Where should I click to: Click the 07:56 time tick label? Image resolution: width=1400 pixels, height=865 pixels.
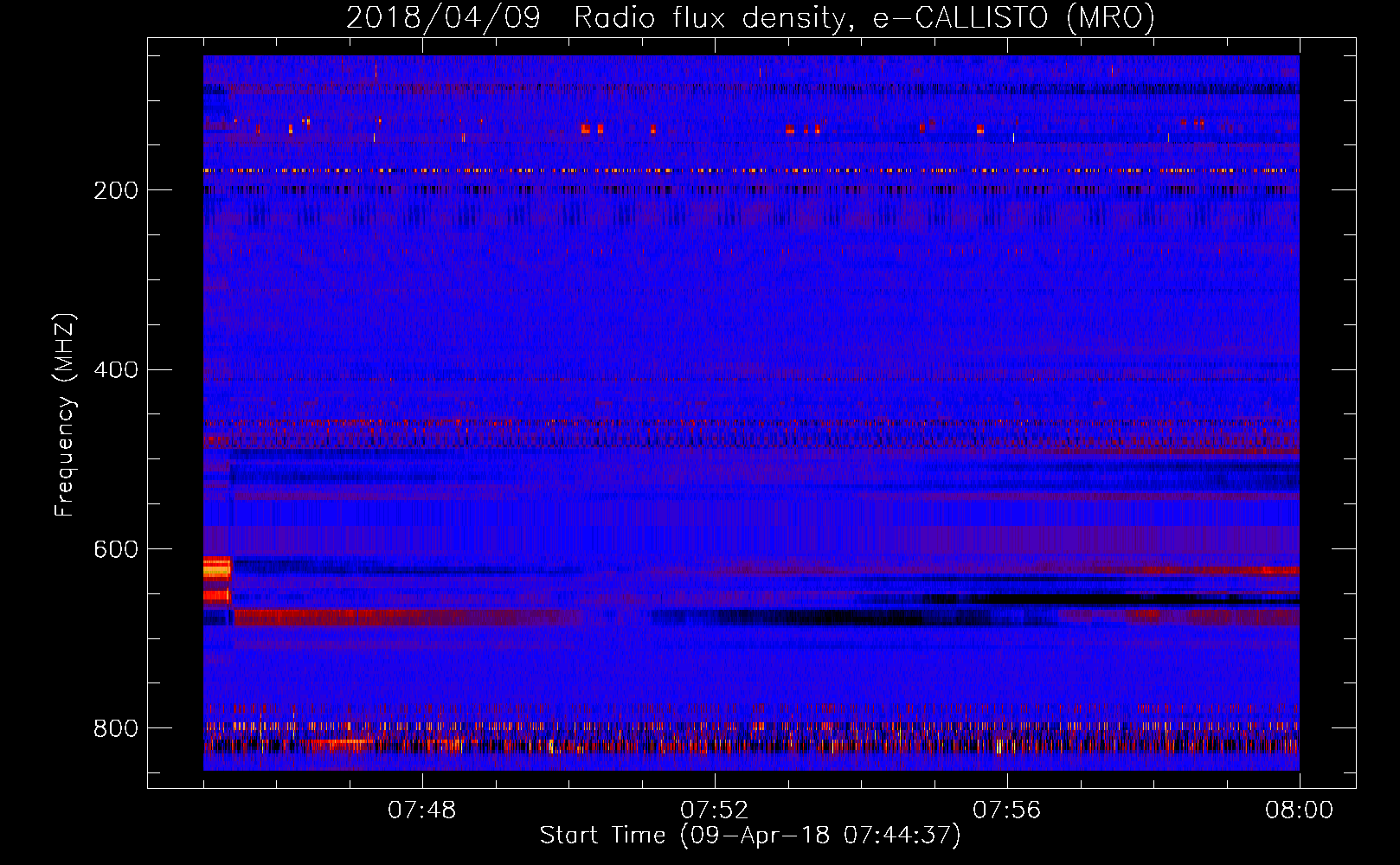(1006, 811)
